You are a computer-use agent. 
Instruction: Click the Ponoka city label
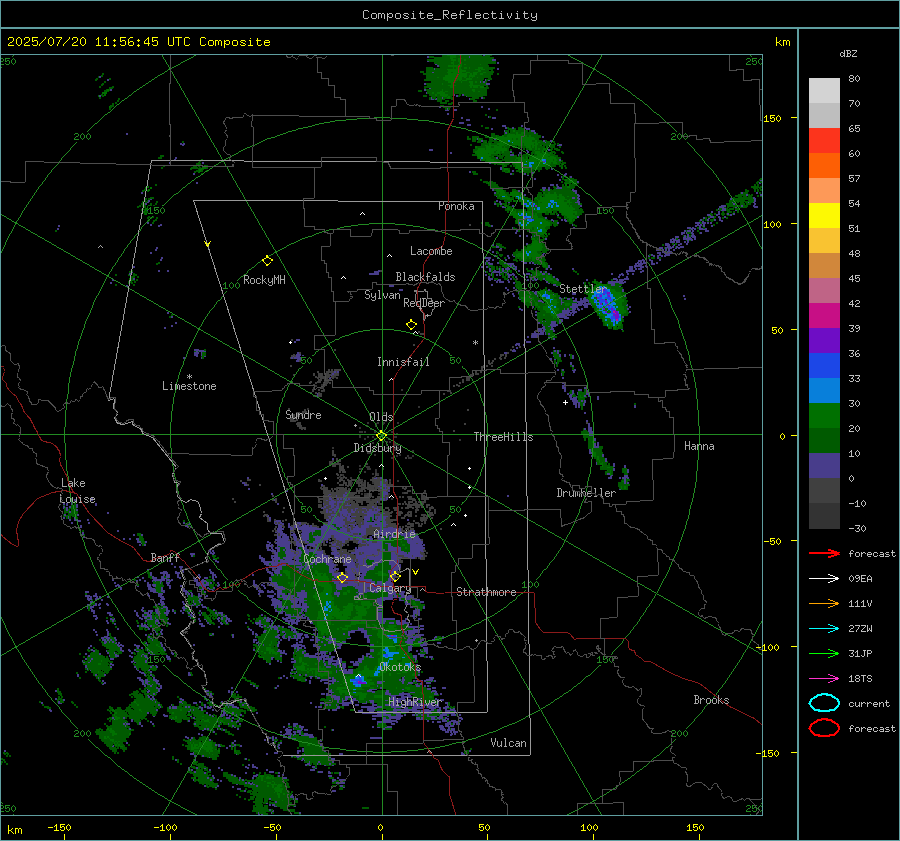(456, 206)
